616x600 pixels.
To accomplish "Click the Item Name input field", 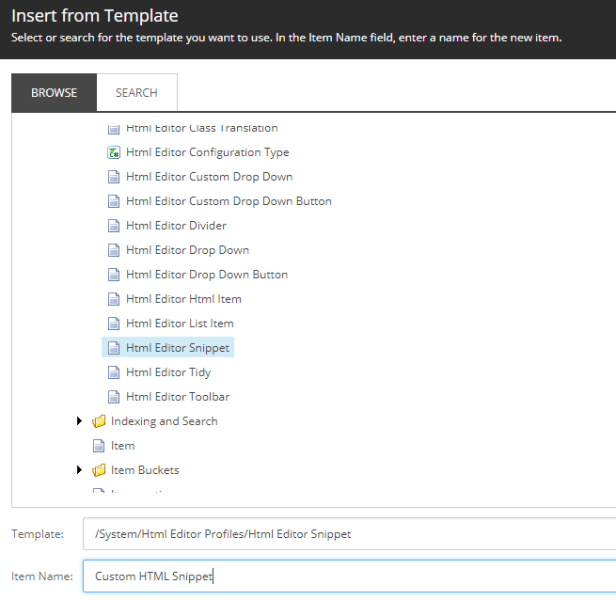I will tap(349, 576).
